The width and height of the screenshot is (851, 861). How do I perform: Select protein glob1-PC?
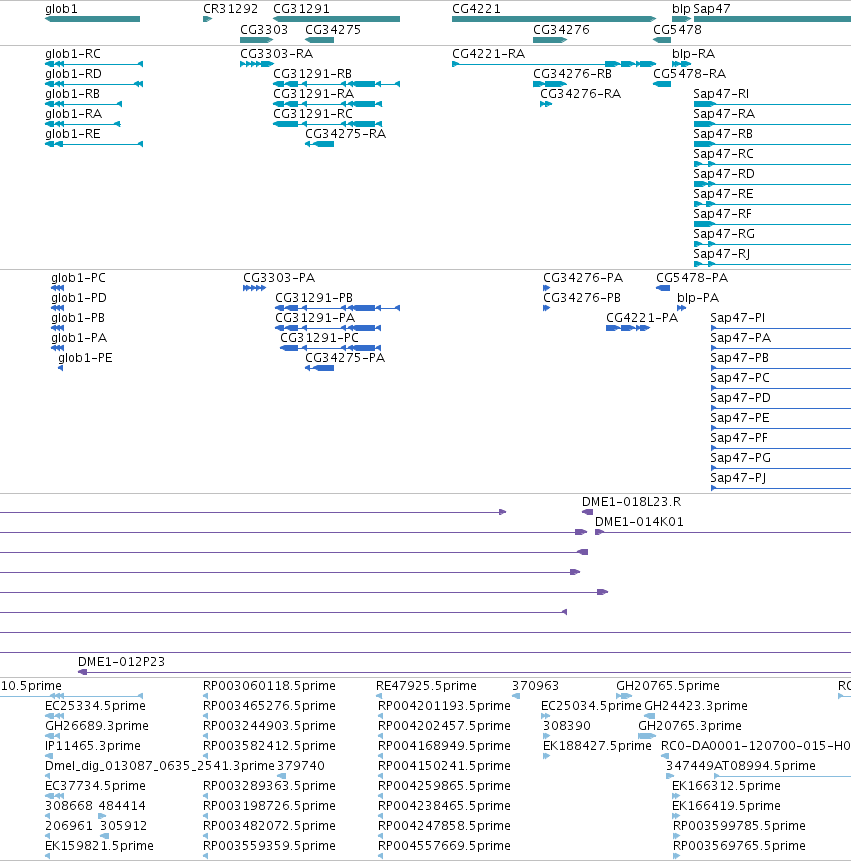(x=79, y=278)
